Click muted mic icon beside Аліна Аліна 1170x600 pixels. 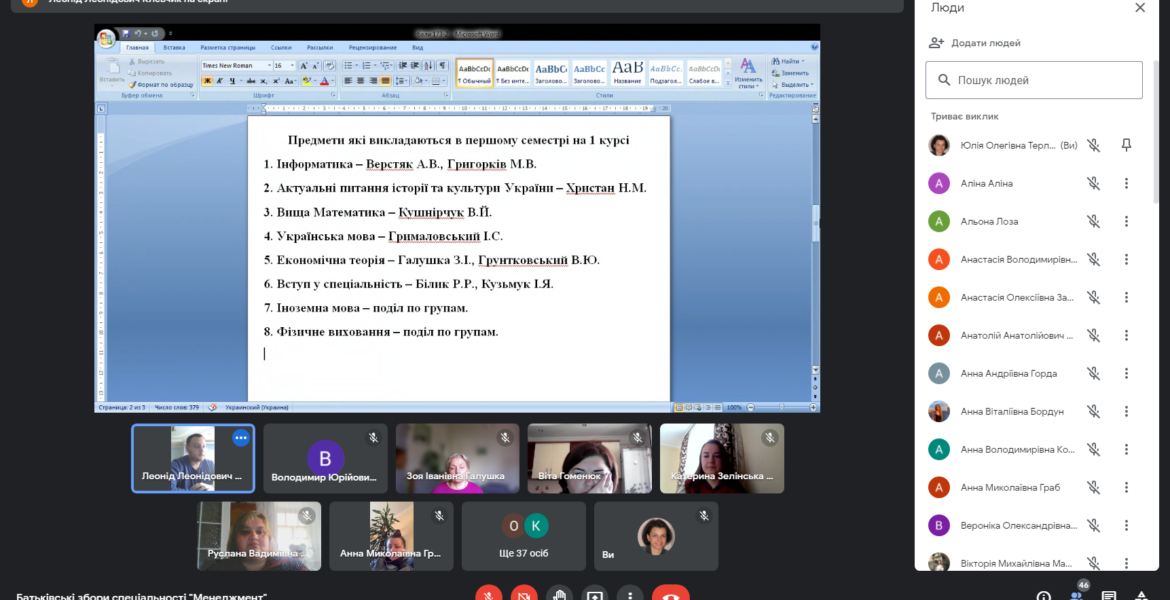tap(1093, 183)
